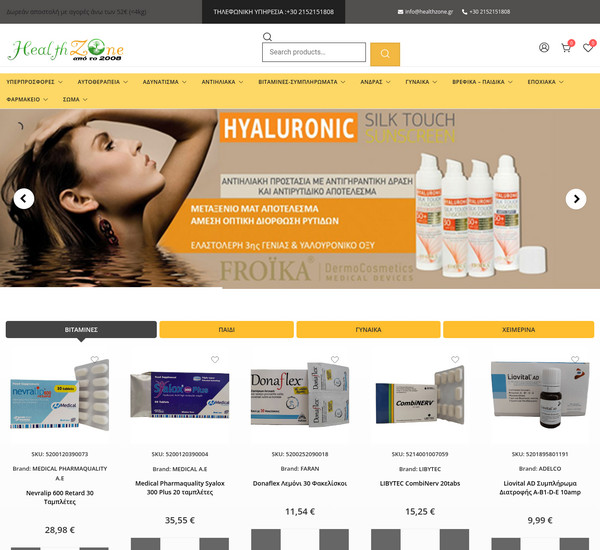The image size is (600, 550).
Task: Click the info@healthzone.gr email link
Action: [429, 12]
